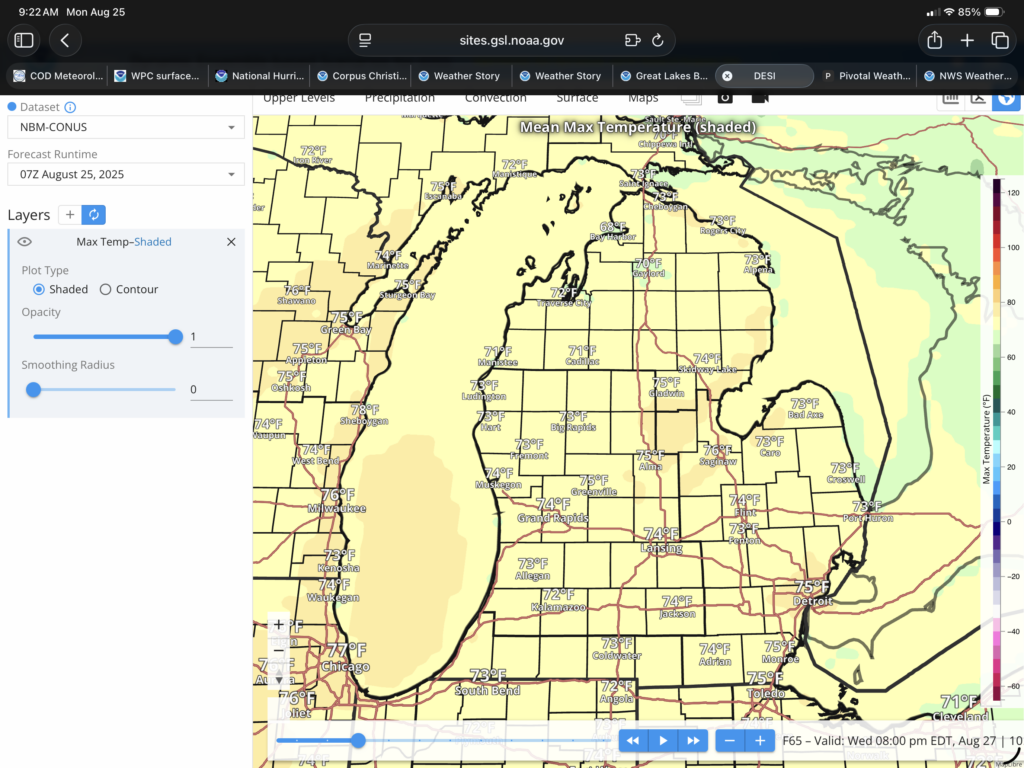1024x768 pixels.
Task: Open the tab overview icon
Action: tap(999, 40)
